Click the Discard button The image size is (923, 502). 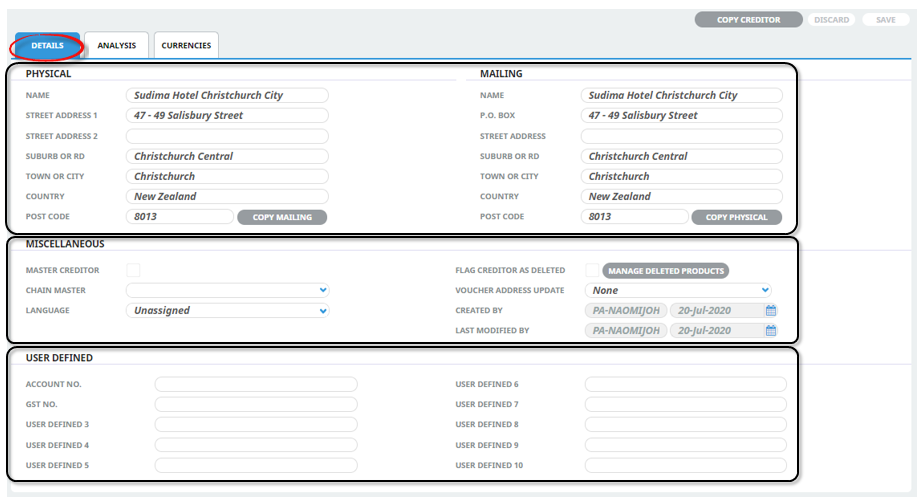point(831,19)
